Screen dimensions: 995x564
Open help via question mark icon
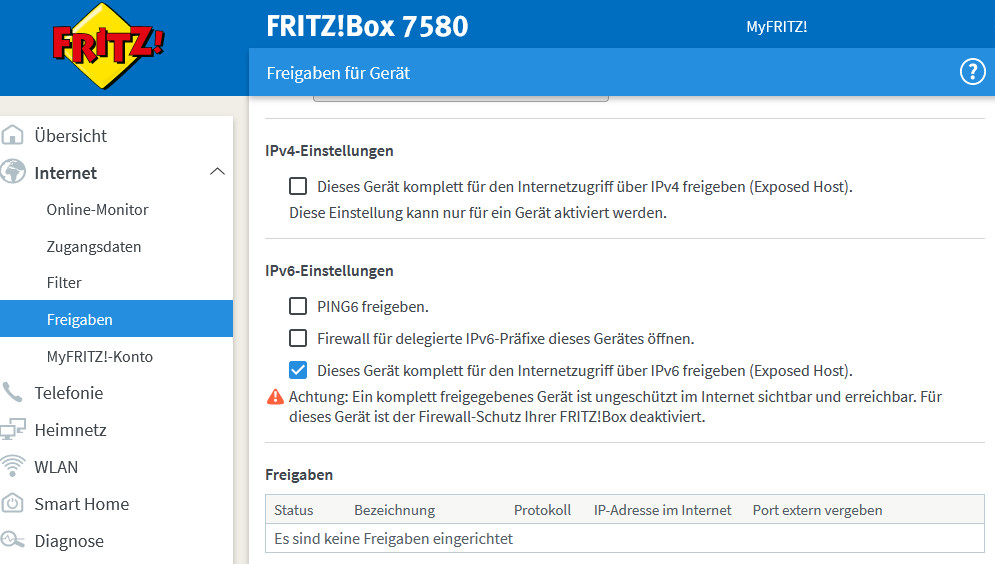click(x=972, y=72)
